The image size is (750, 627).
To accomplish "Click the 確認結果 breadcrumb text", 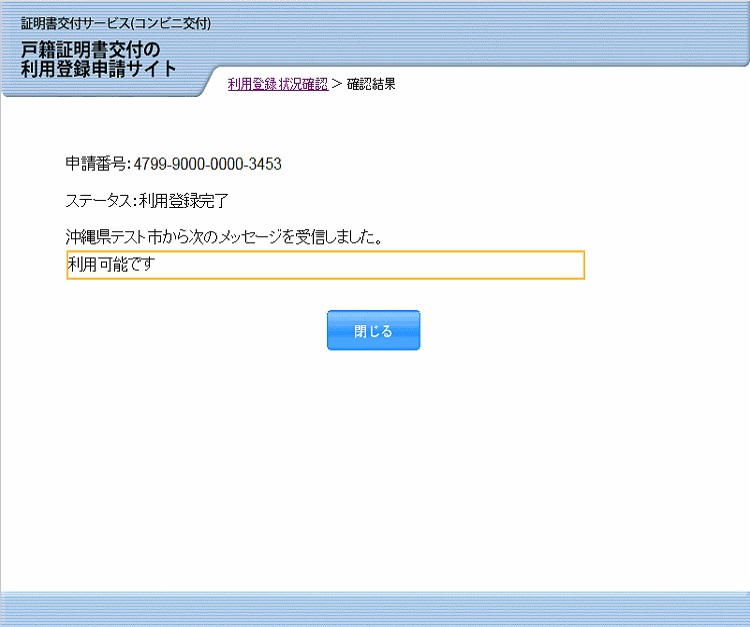I will click(x=371, y=85).
